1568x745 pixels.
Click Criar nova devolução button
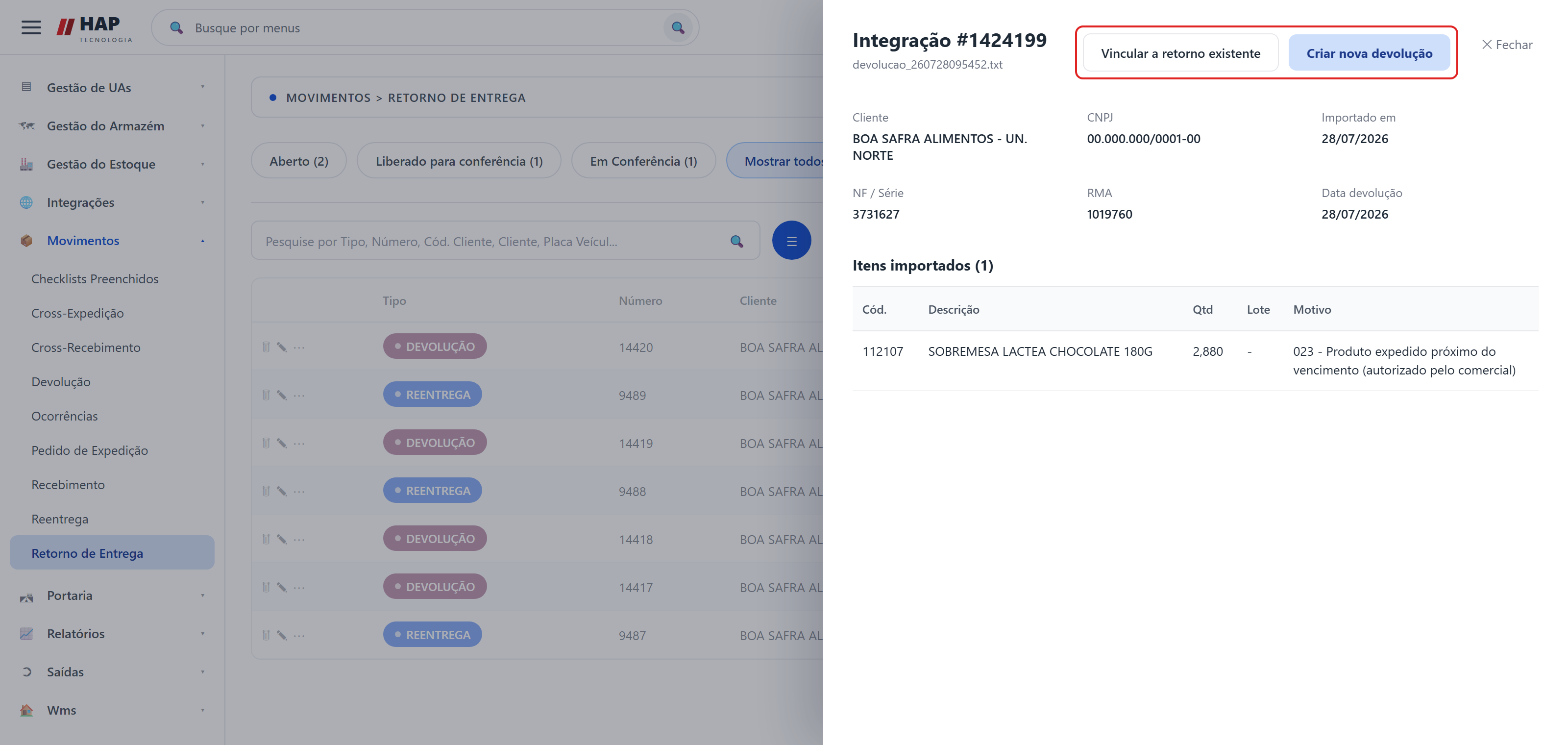[1369, 53]
